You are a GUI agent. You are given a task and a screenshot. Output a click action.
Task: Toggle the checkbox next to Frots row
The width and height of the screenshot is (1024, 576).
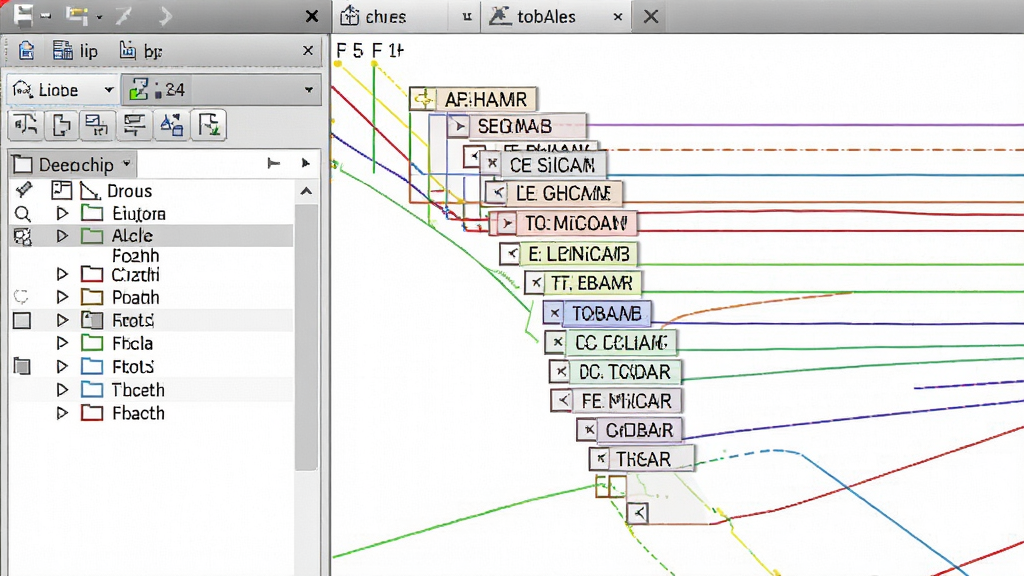(22, 320)
